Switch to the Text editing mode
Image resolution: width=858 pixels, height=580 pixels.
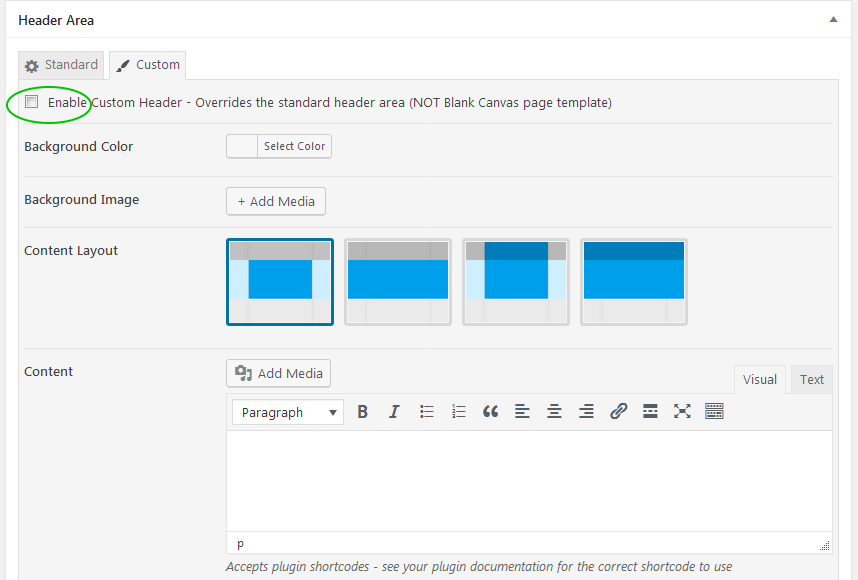[810, 379]
